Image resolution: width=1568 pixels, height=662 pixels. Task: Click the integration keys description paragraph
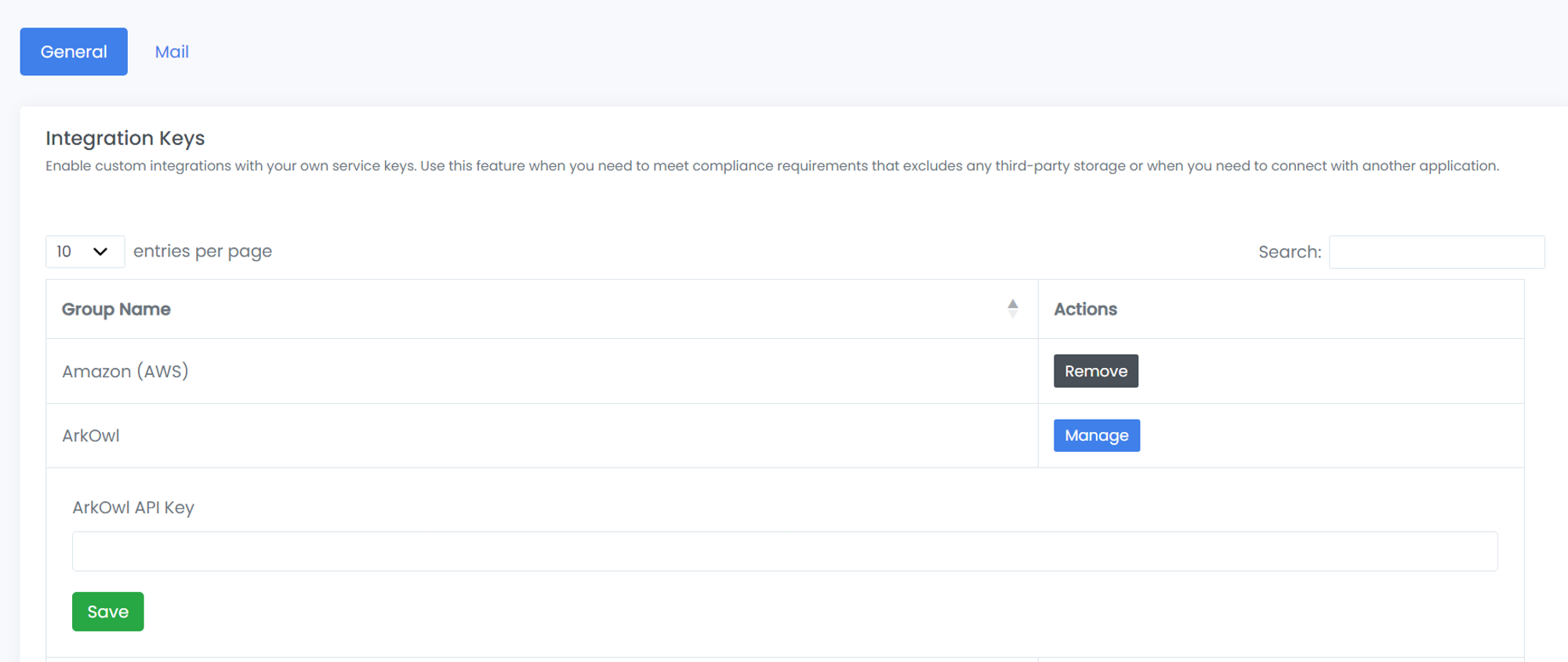[771, 166]
